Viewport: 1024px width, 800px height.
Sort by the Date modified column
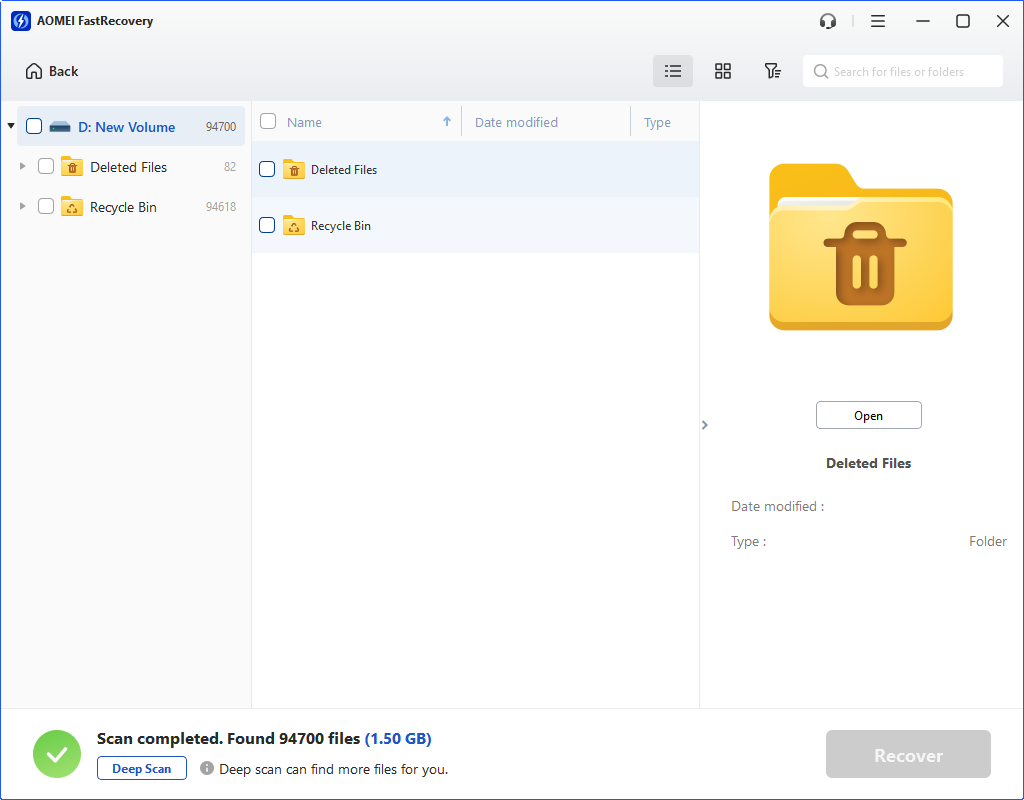click(x=516, y=122)
